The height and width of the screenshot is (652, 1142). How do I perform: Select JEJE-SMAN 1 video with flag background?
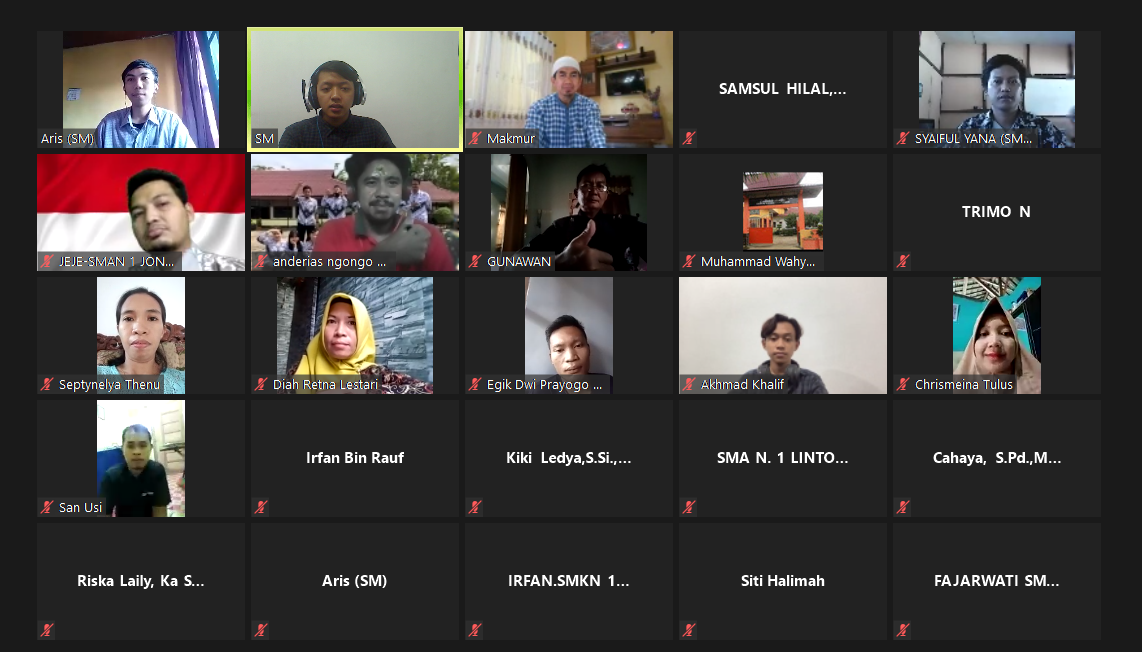[x=141, y=212]
